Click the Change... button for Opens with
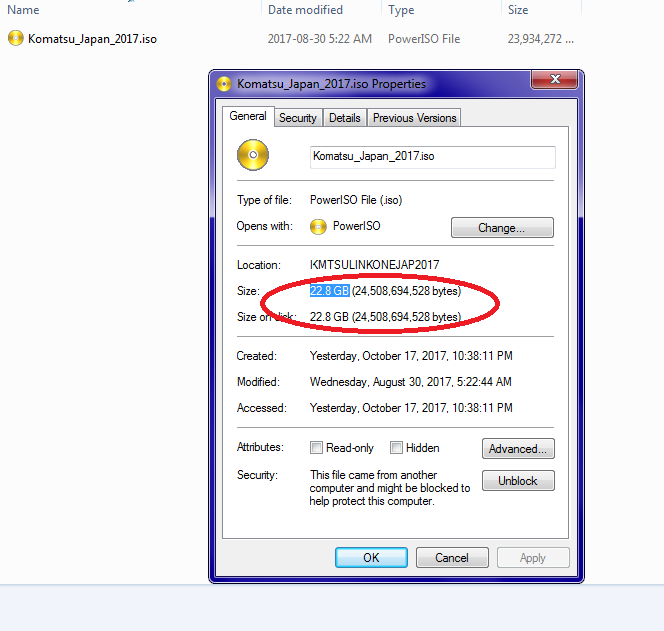664x631 pixels. 502,228
